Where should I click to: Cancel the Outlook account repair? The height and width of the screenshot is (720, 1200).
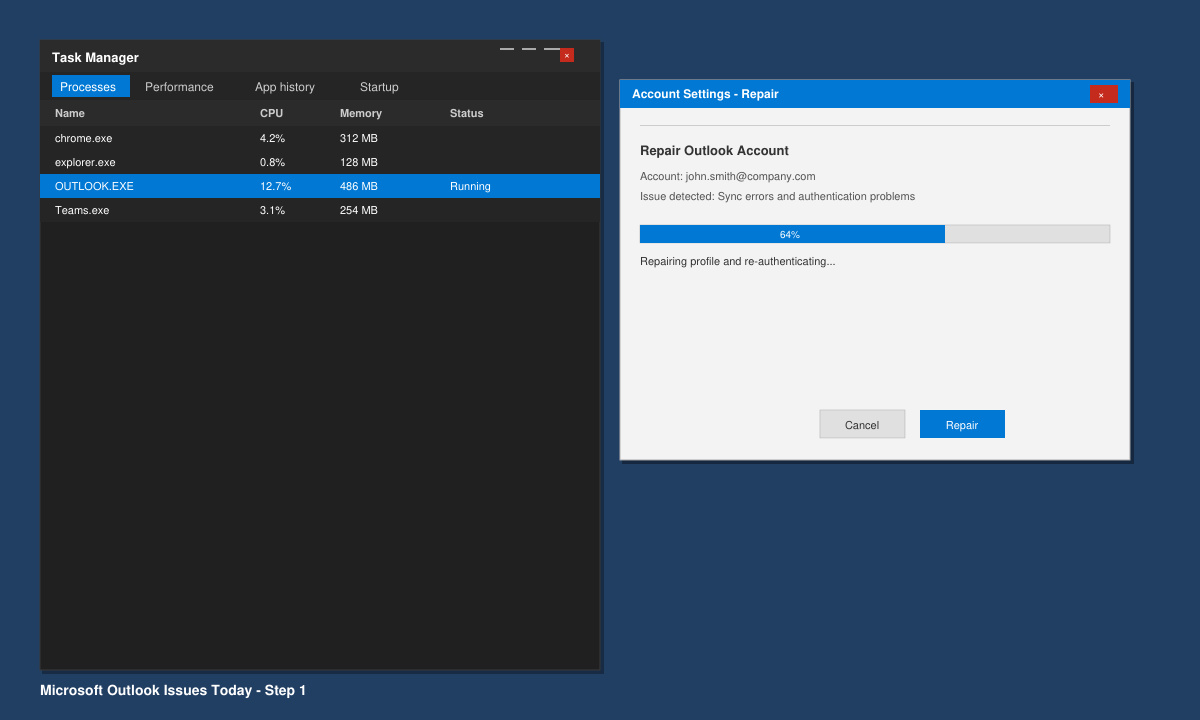click(x=862, y=424)
